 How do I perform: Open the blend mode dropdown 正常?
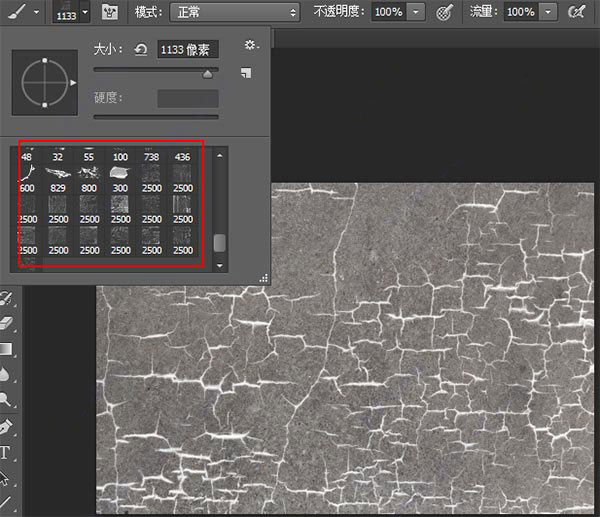[235, 12]
